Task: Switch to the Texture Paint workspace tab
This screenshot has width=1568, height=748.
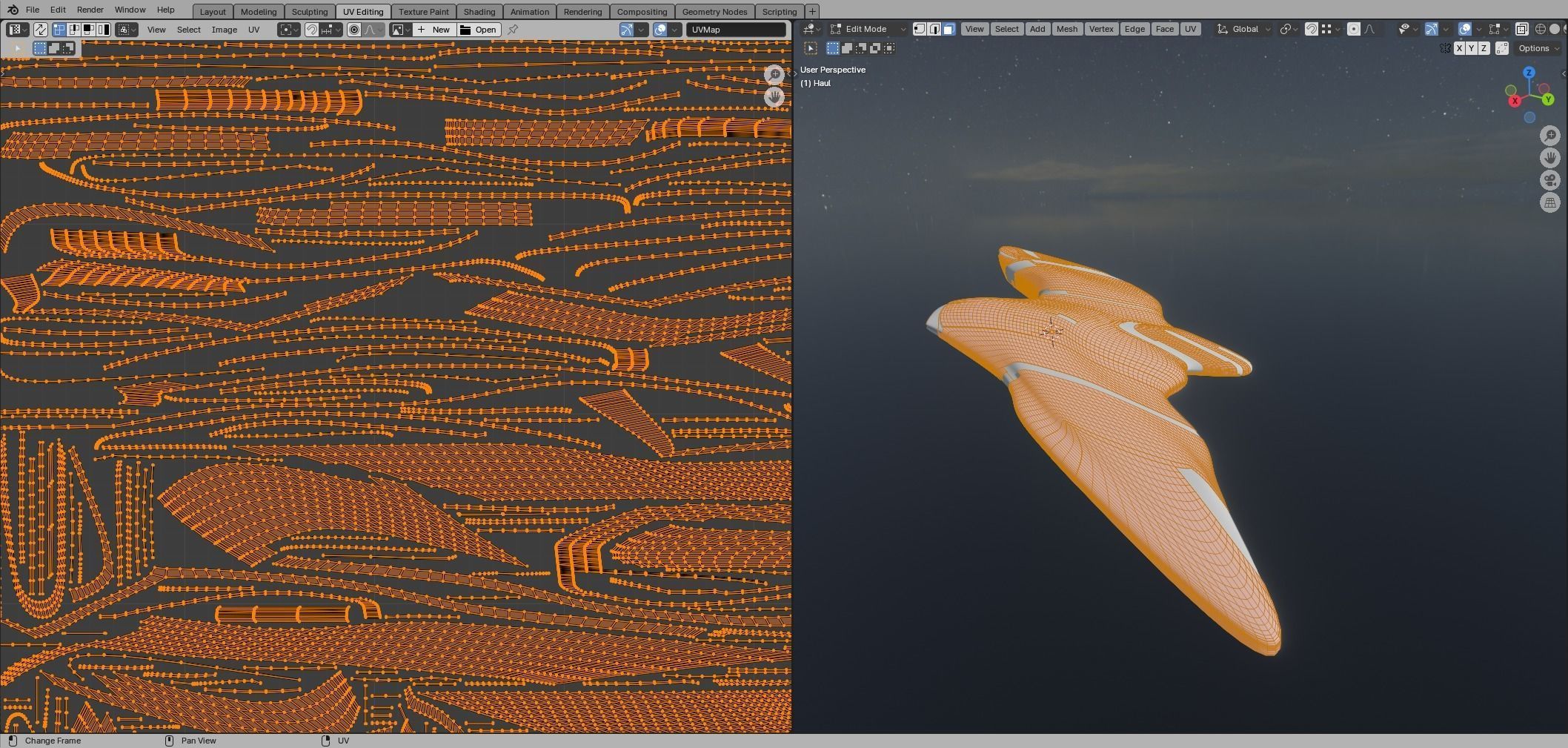Action: [424, 12]
